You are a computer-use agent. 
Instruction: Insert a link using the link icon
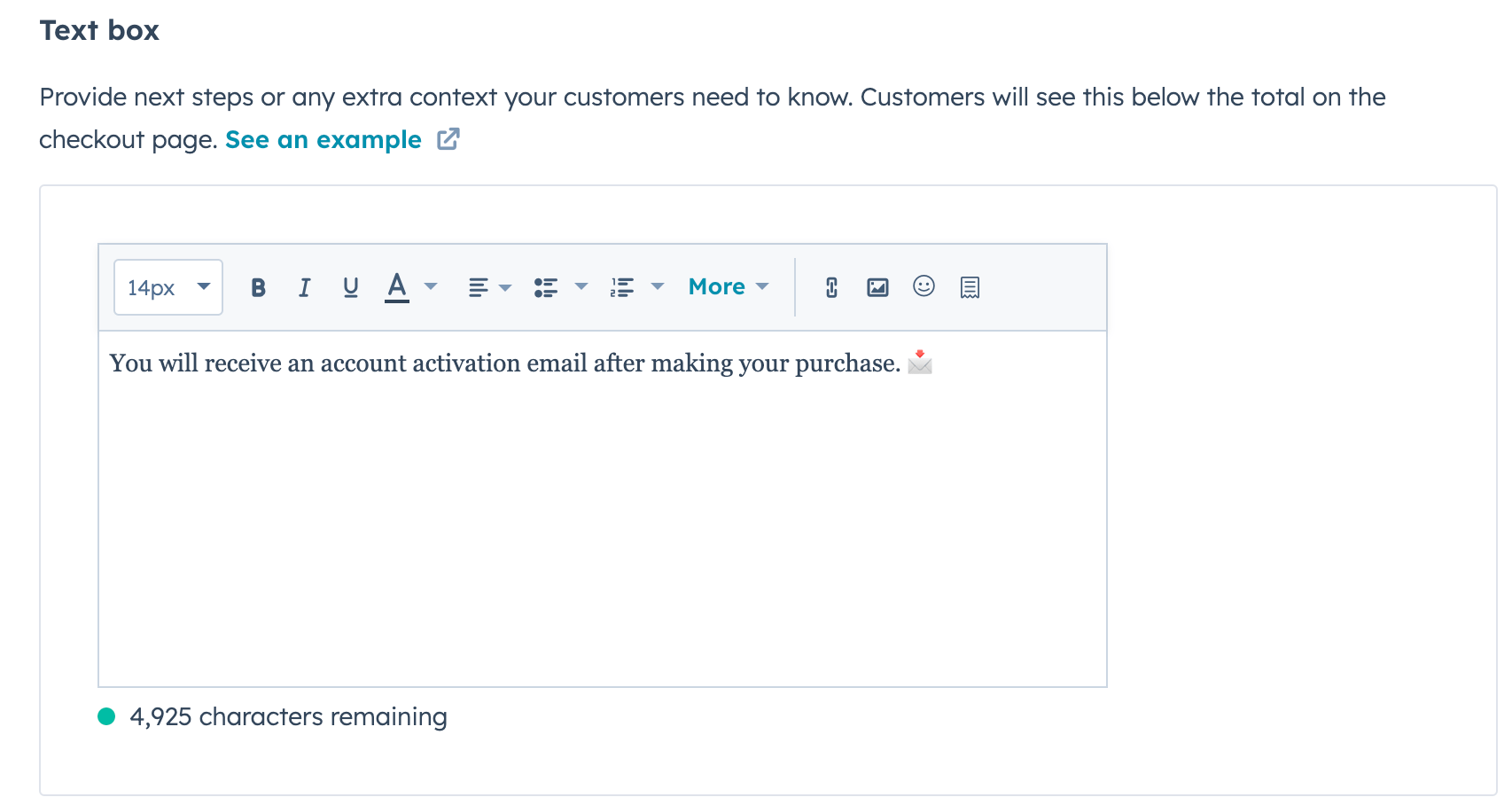pos(830,286)
